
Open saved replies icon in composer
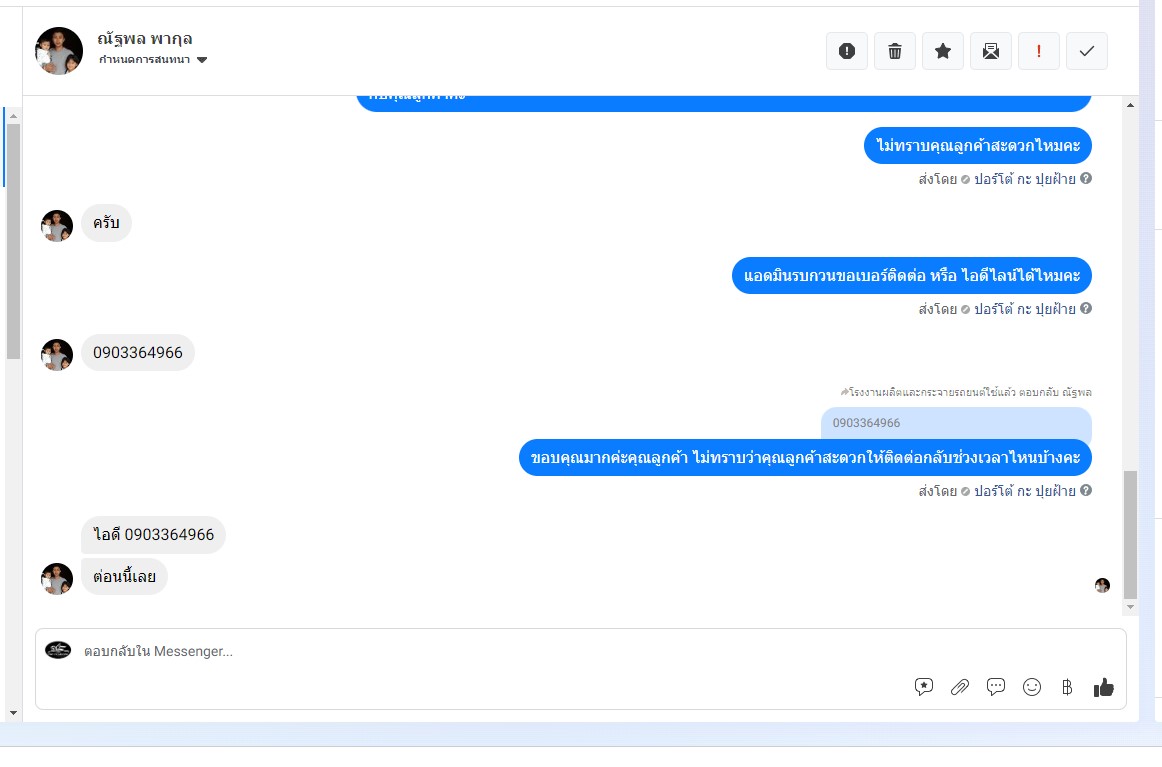pos(923,687)
